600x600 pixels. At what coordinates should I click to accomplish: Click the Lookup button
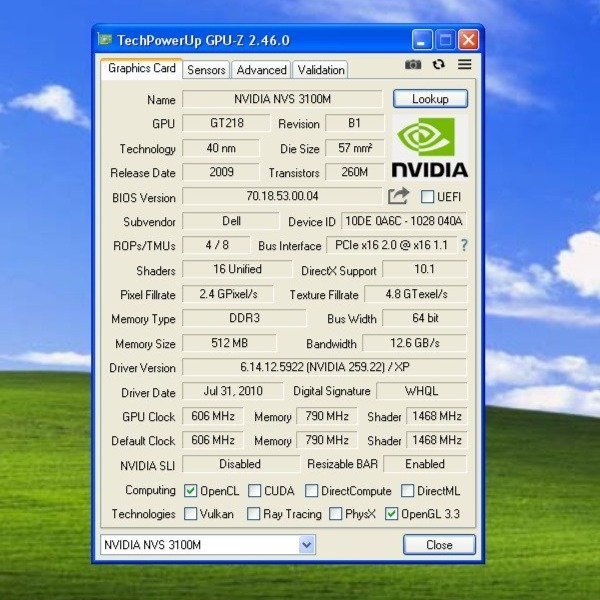(x=430, y=99)
